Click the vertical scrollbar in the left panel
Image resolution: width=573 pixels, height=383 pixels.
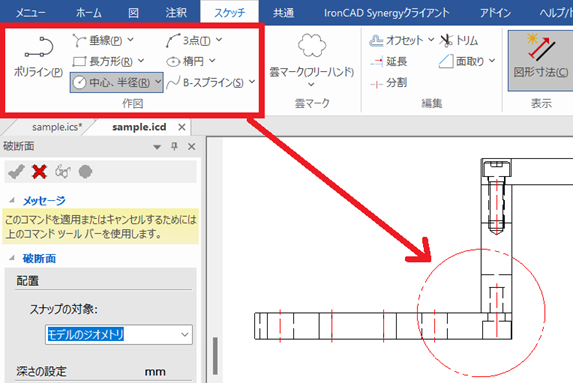[x=215, y=355]
